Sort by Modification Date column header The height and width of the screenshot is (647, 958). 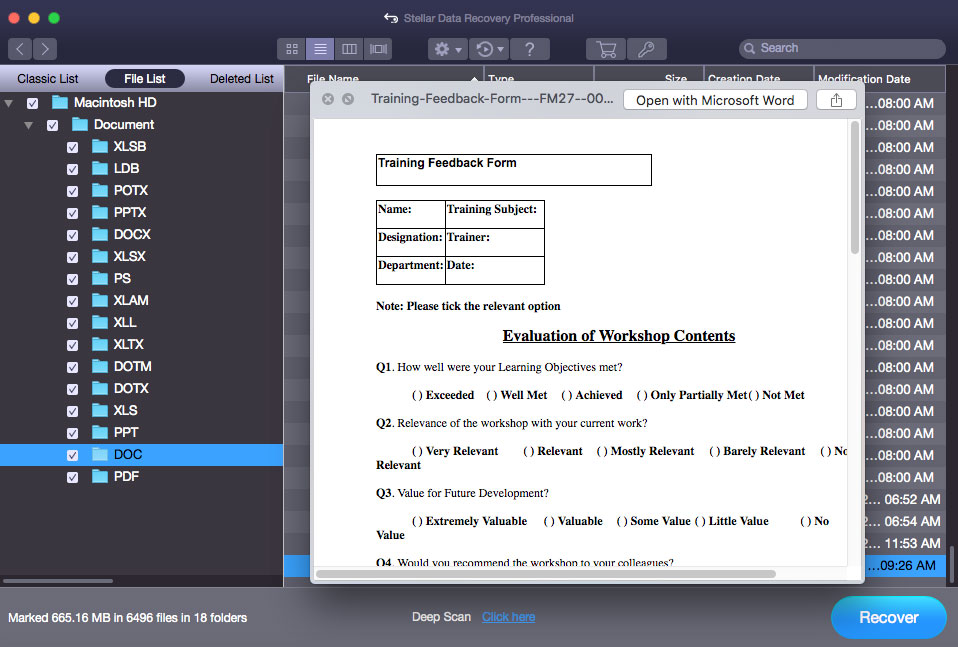pos(880,79)
